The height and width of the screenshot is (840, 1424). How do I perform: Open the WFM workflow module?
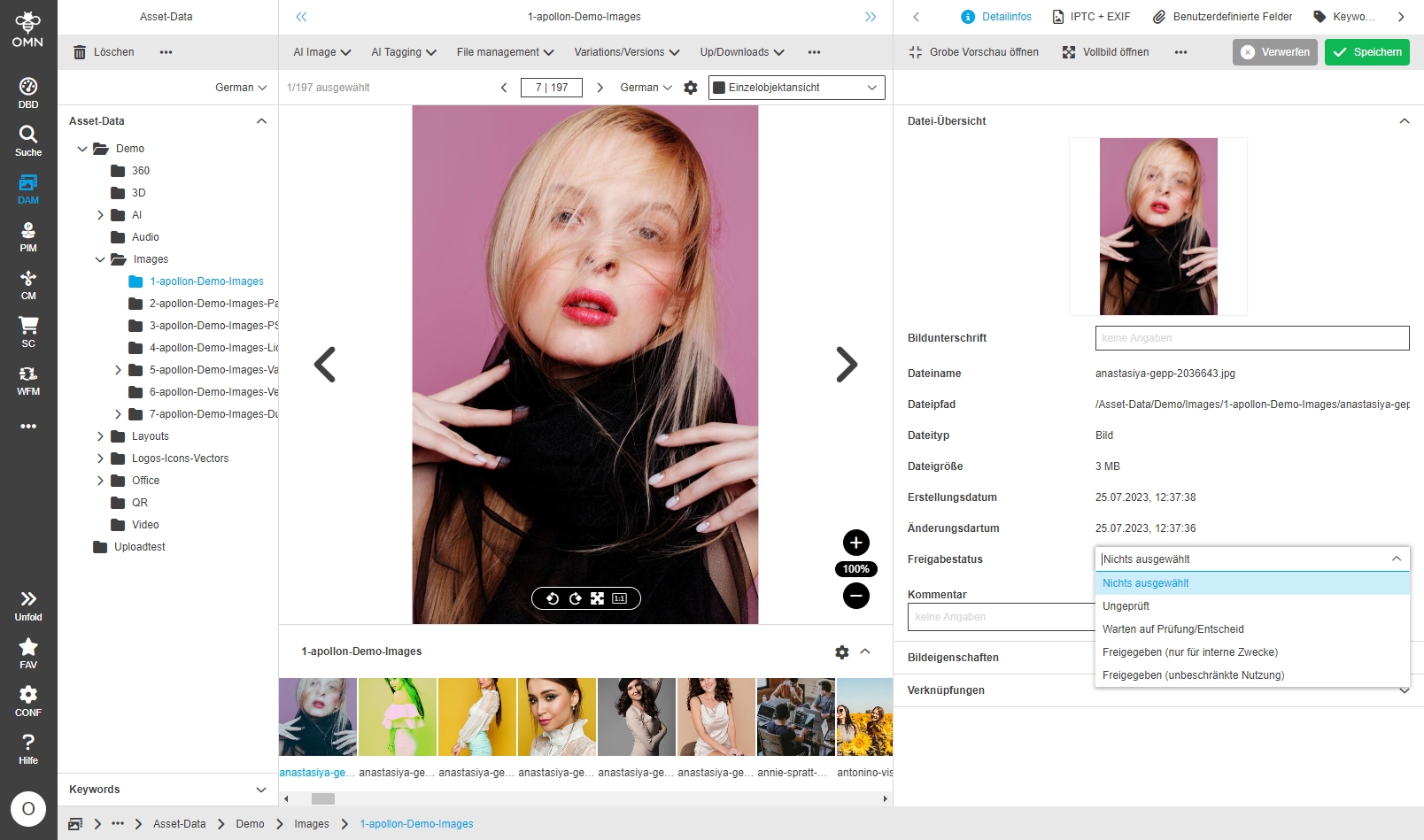pos(28,380)
